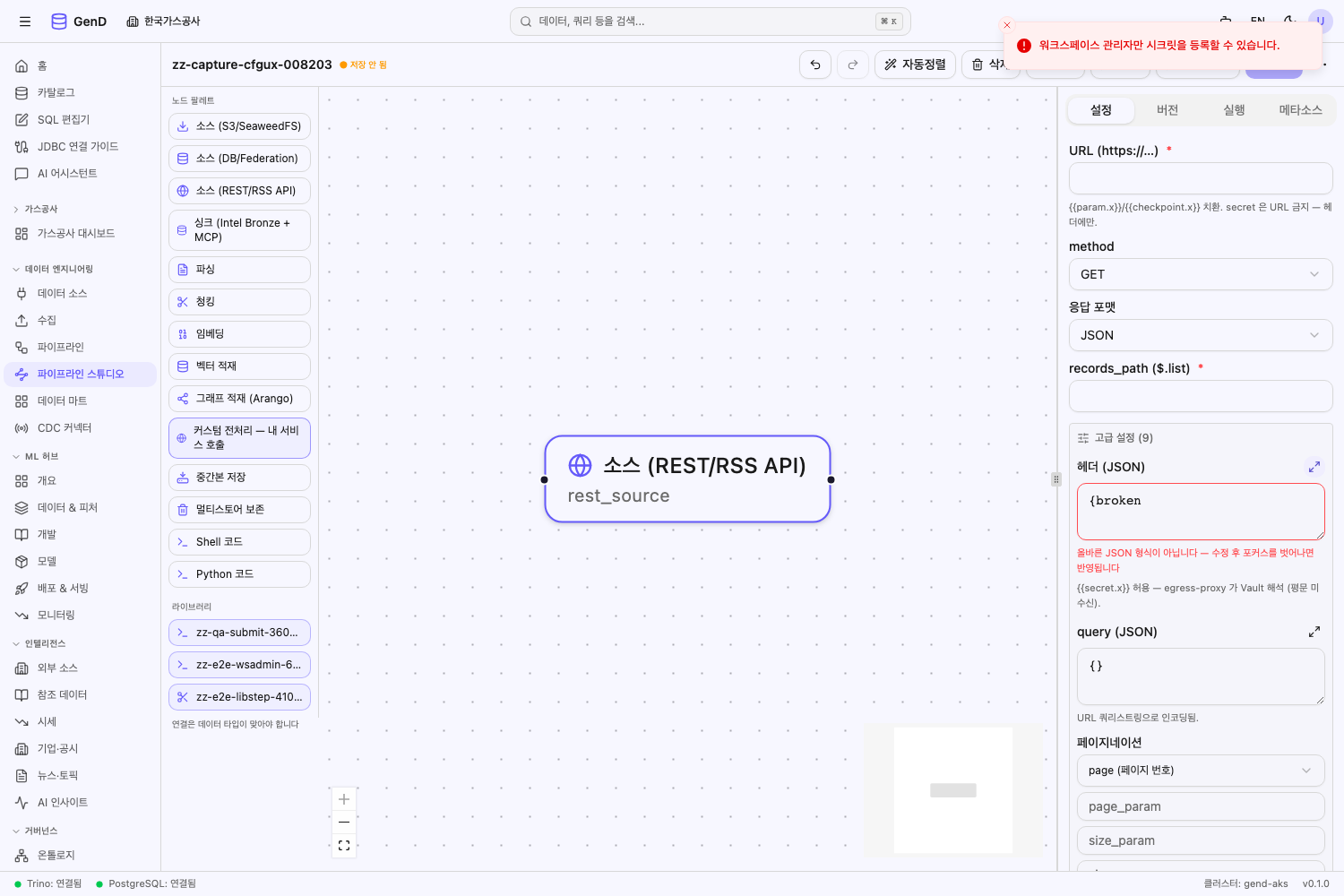Image resolution: width=1344 pixels, height=896 pixels.
Task: Open 배포 & 서빙 page
Action: [81, 589]
